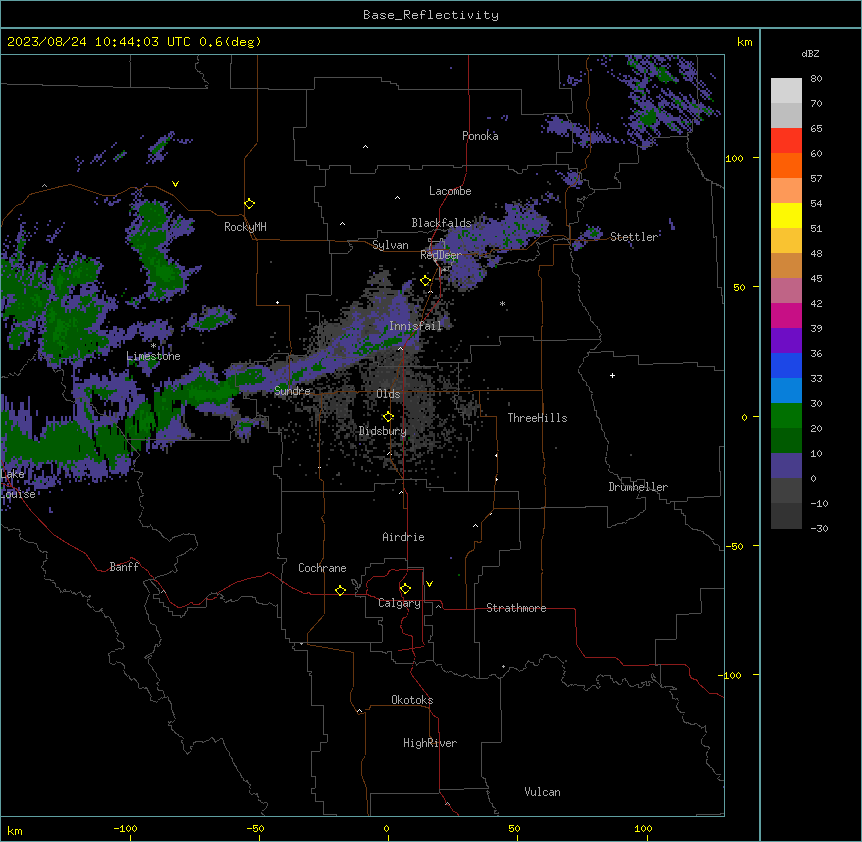862x842 pixels.
Task: Pick the green 20-30 dBZ legend swatch
Action: (786, 416)
